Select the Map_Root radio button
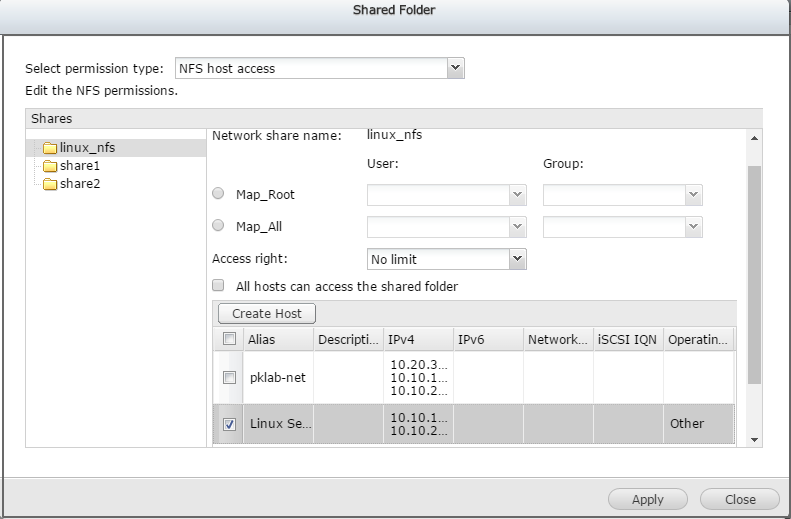 click(x=219, y=195)
